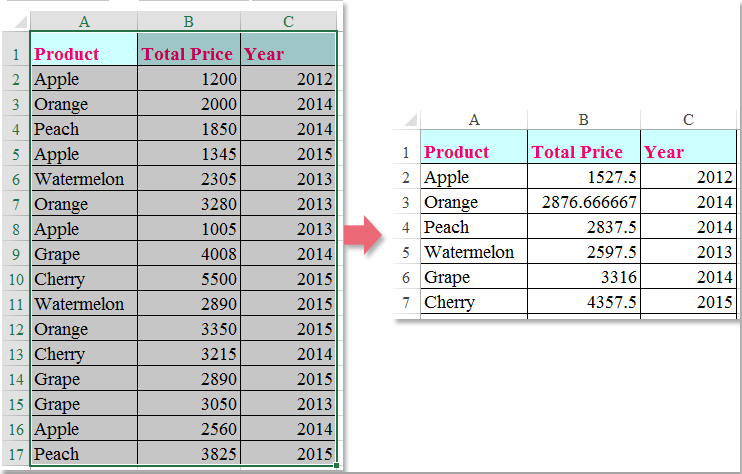The width and height of the screenshot is (742, 474).
Task: Click the Year header cell in left table
Action: tap(288, 54)
